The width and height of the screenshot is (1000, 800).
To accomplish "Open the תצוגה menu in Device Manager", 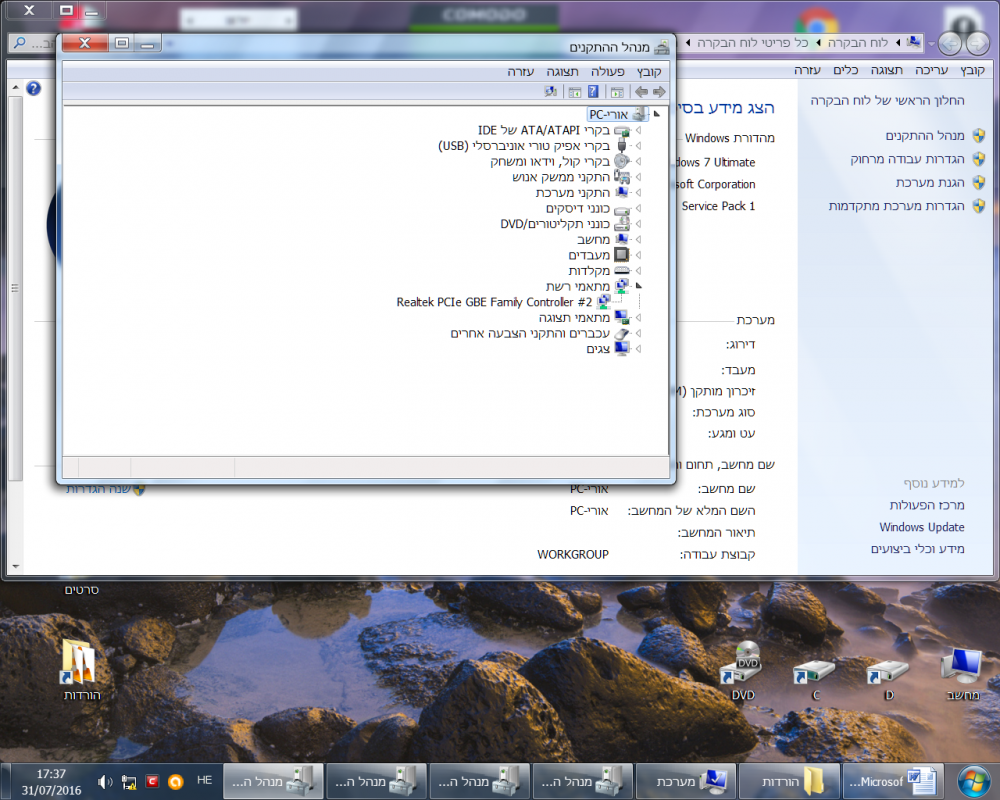I will [x=562, y=71].
